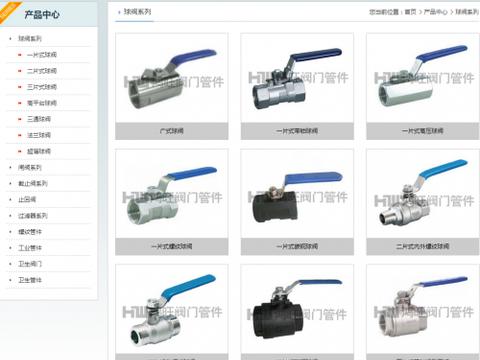Screen dimensions: 480x360
Task: Open the large black valve thumbnail in bottom row
Action: tap(297, 309)
